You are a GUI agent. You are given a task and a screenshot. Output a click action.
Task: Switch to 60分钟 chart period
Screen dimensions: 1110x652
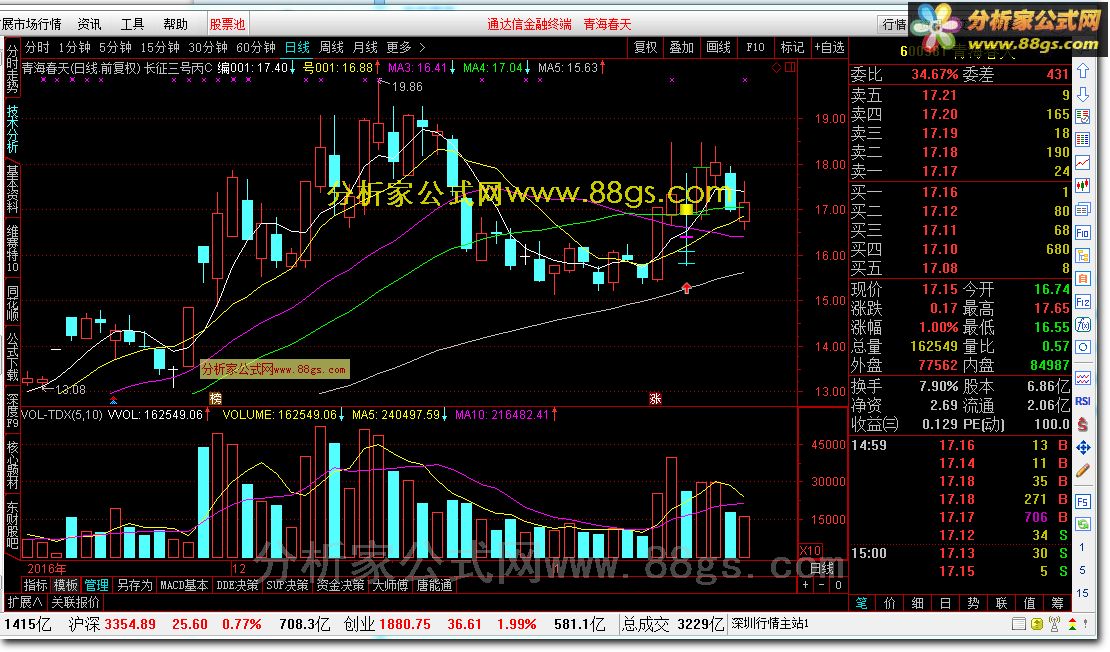click(x=256, y=47)
